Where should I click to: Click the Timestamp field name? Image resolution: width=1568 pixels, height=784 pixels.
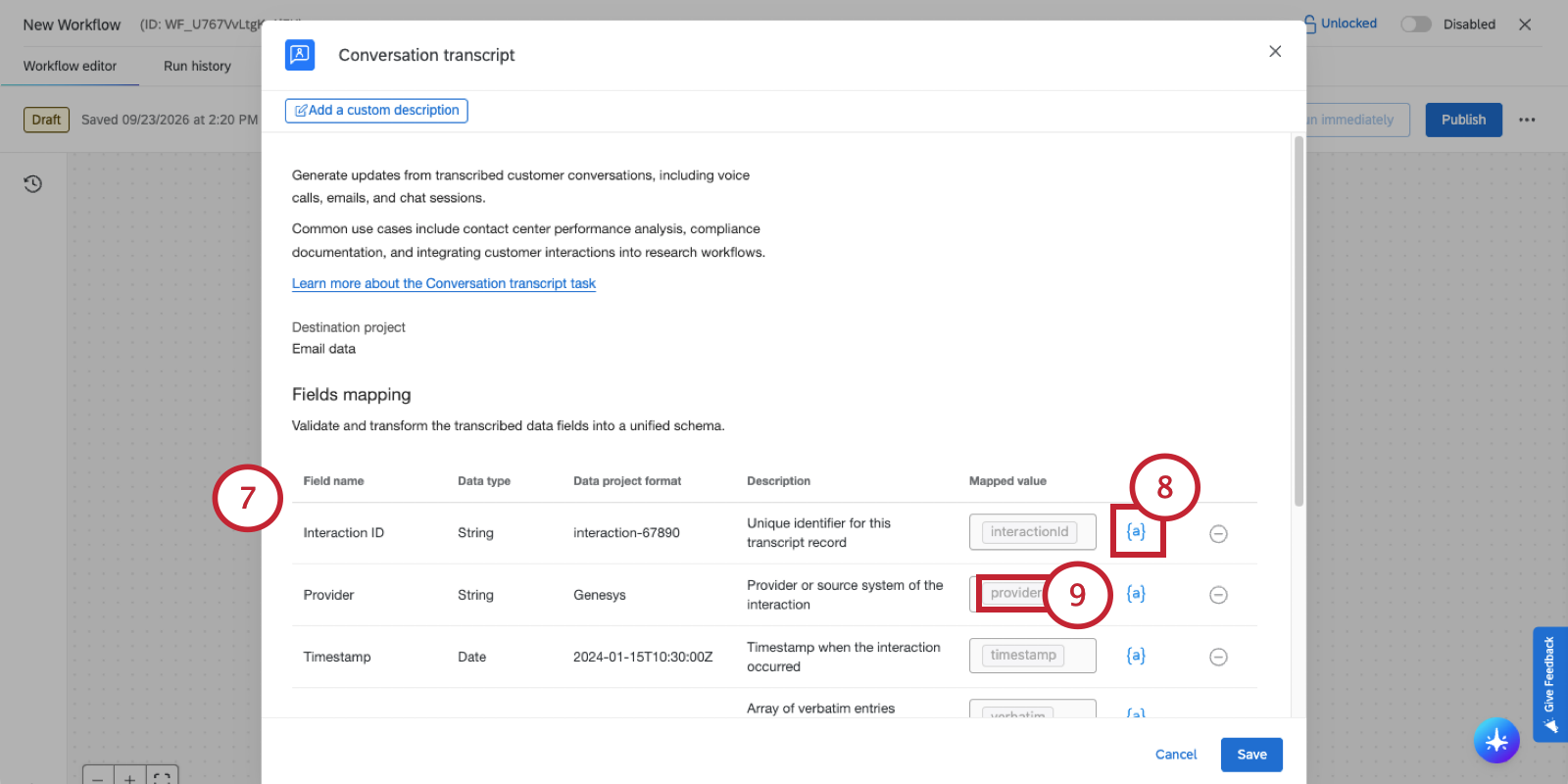337,657
